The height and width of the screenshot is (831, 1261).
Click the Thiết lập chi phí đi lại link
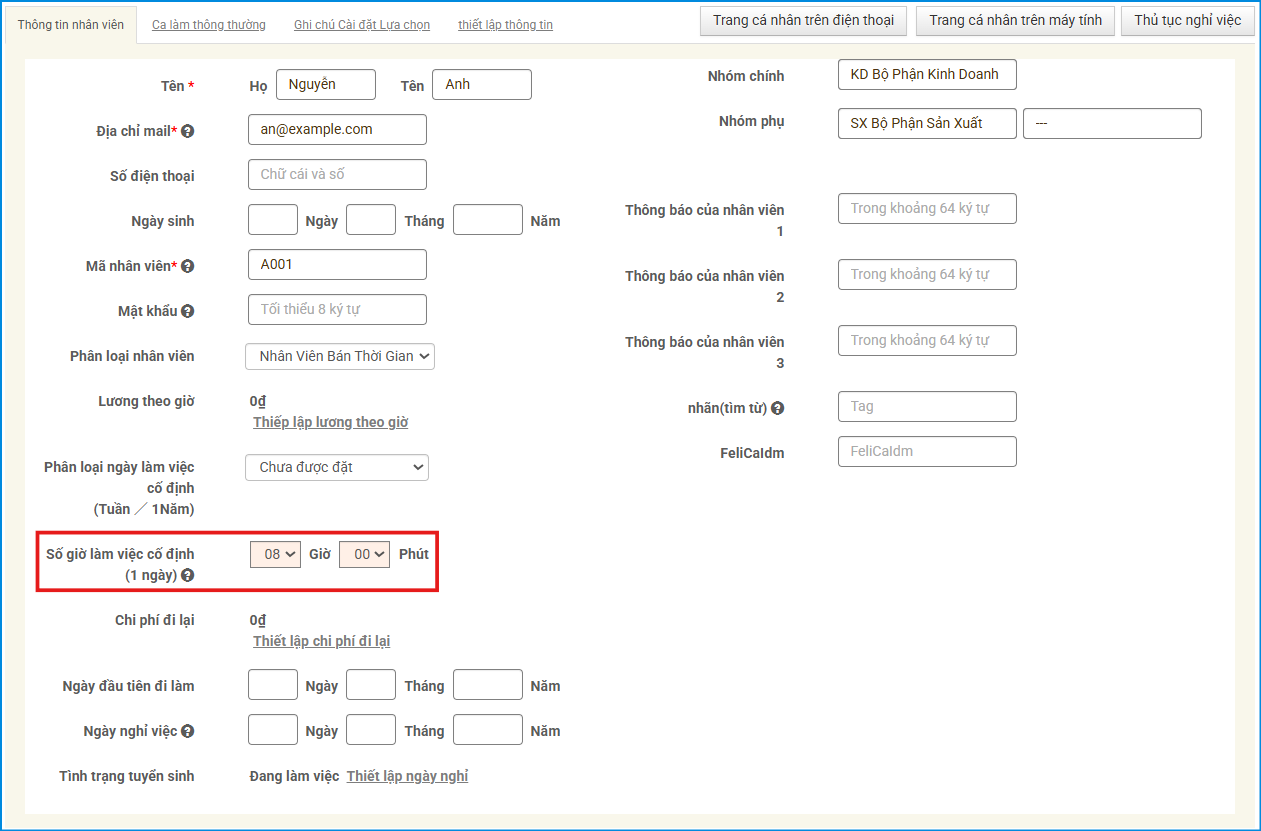point(321,641)
